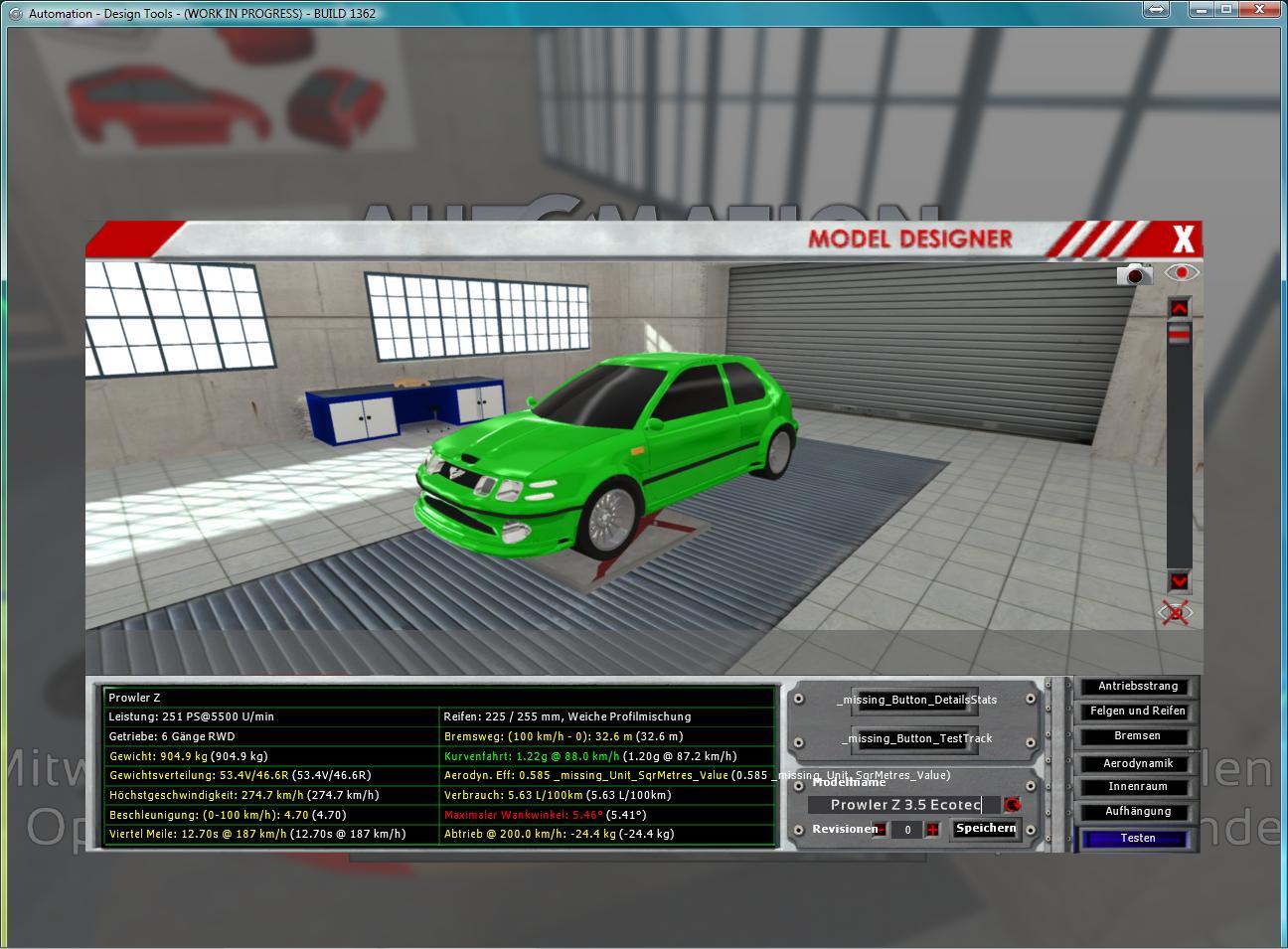The height and width of the screenshot is (949, 1288).
Task: Grab the red zoom slider handle
Action: 1179,338
